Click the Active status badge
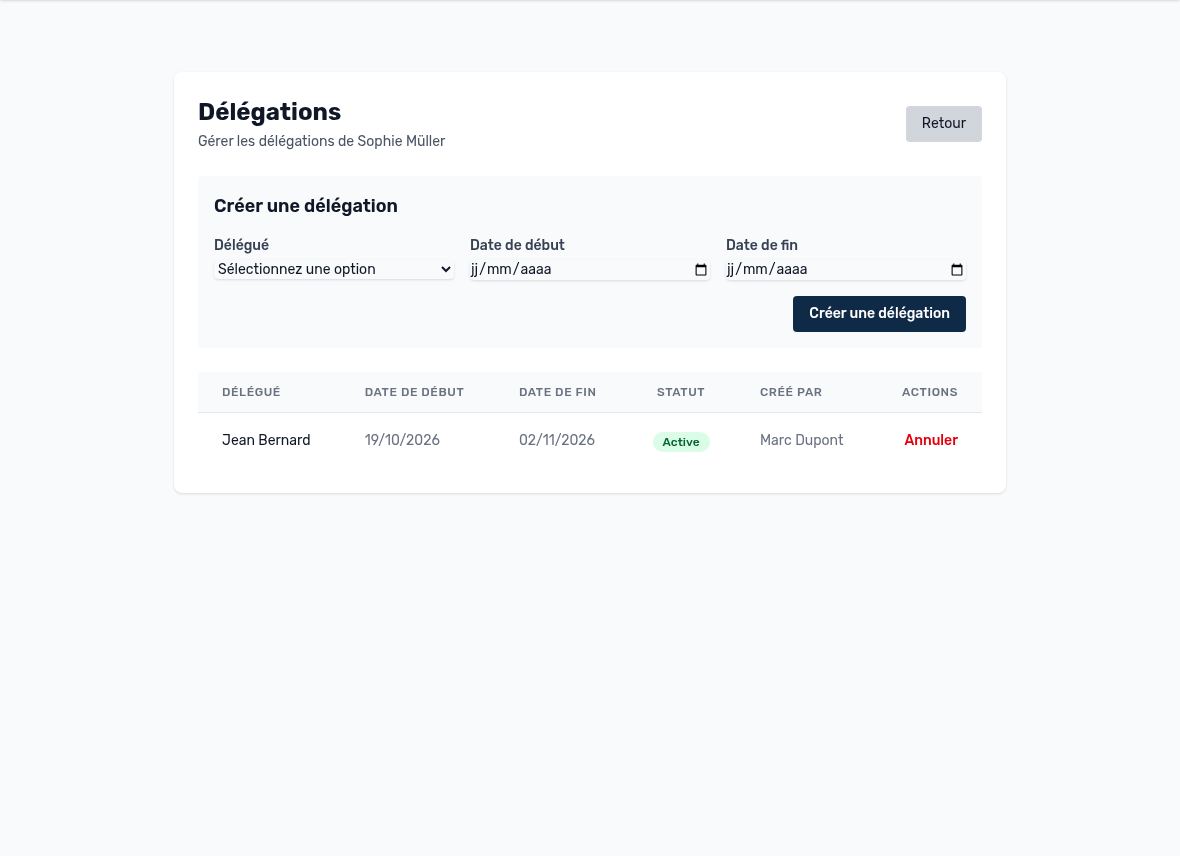This screenshot has height=856, width=1180. pyautogui.click(x=680, y=442)
